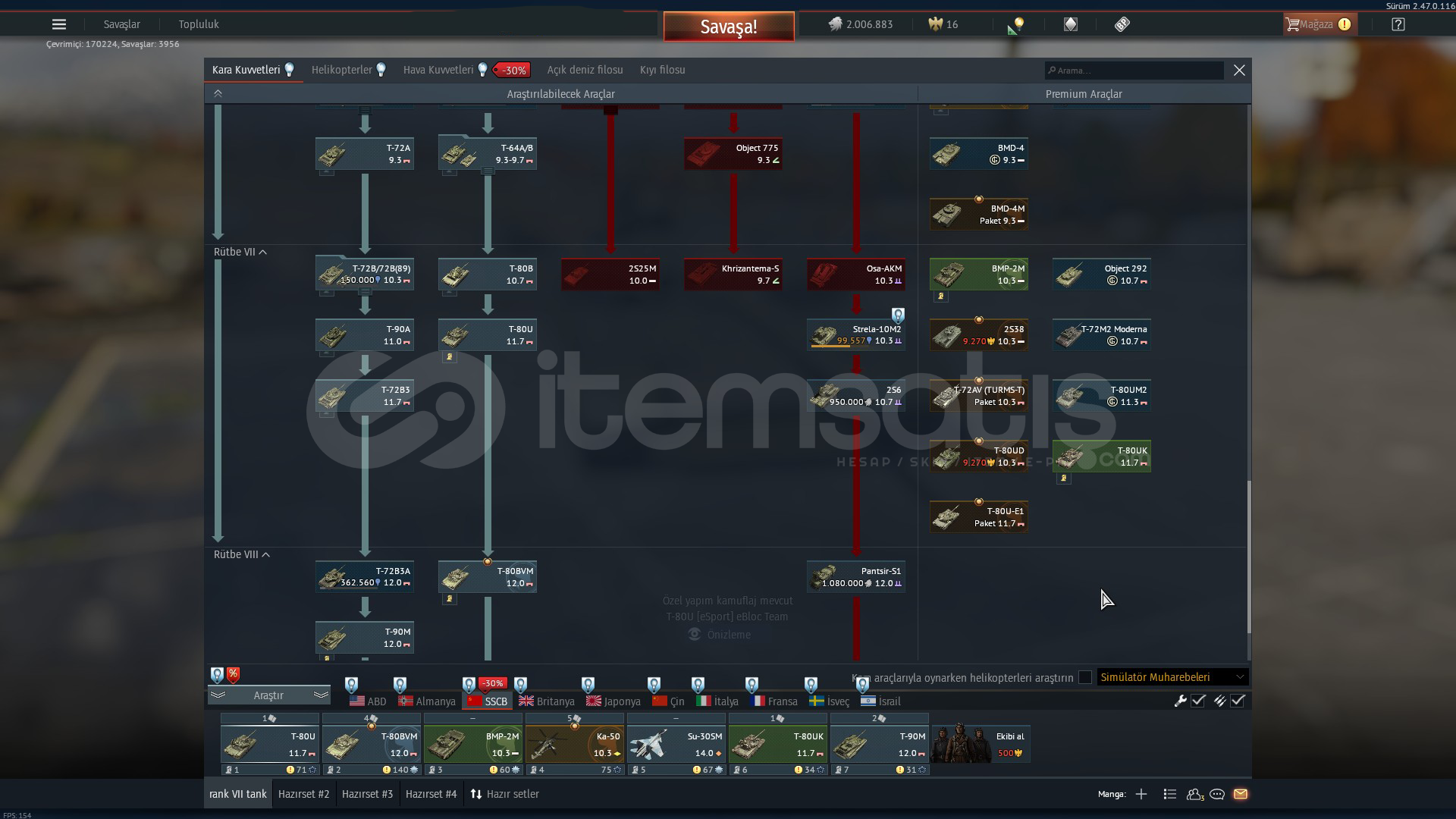Screen dimensions: 1456x819
Task: Select the T-90M crew slot
Action: tap(879, 744)
